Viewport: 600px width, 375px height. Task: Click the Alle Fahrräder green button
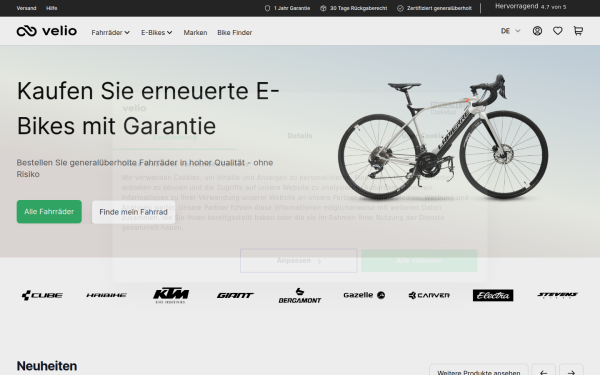click(49, 212)
